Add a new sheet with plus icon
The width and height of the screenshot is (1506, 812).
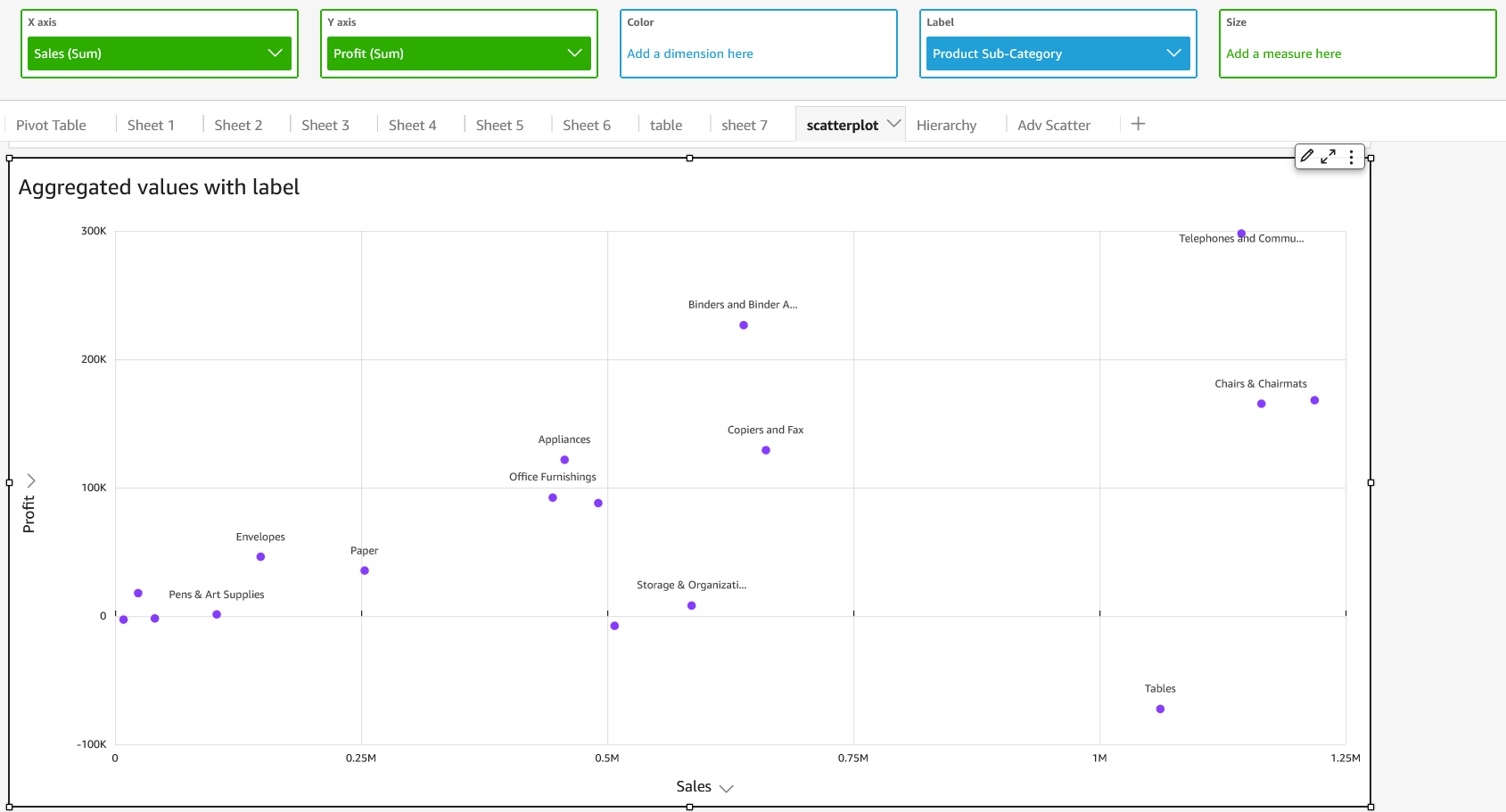click(x=1138, y=124)
